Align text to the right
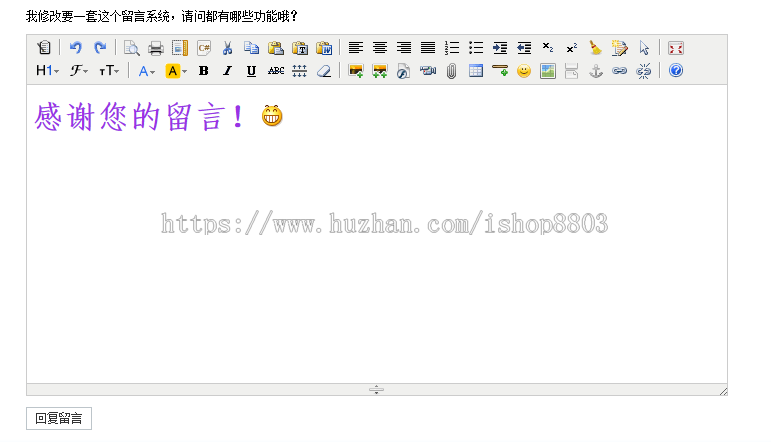This screenshot has width=771, height=442. pos(404,48)
